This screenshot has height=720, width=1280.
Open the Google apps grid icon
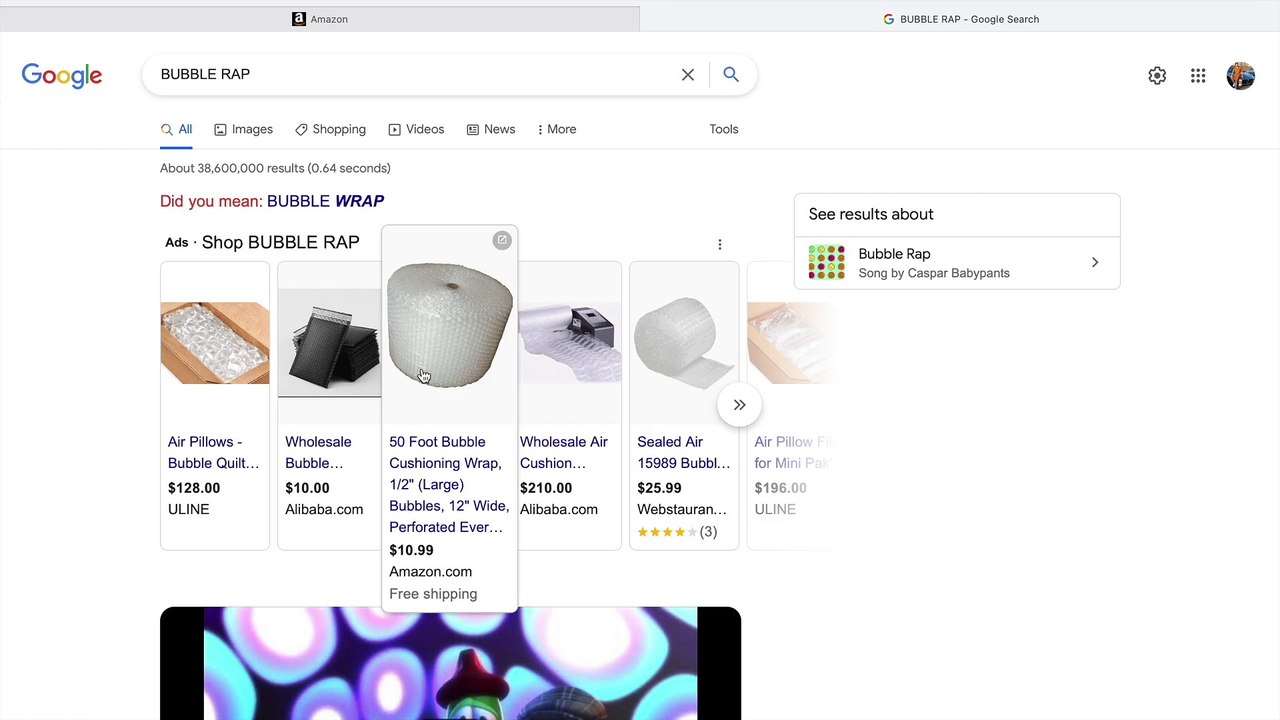coord(1198,76)
